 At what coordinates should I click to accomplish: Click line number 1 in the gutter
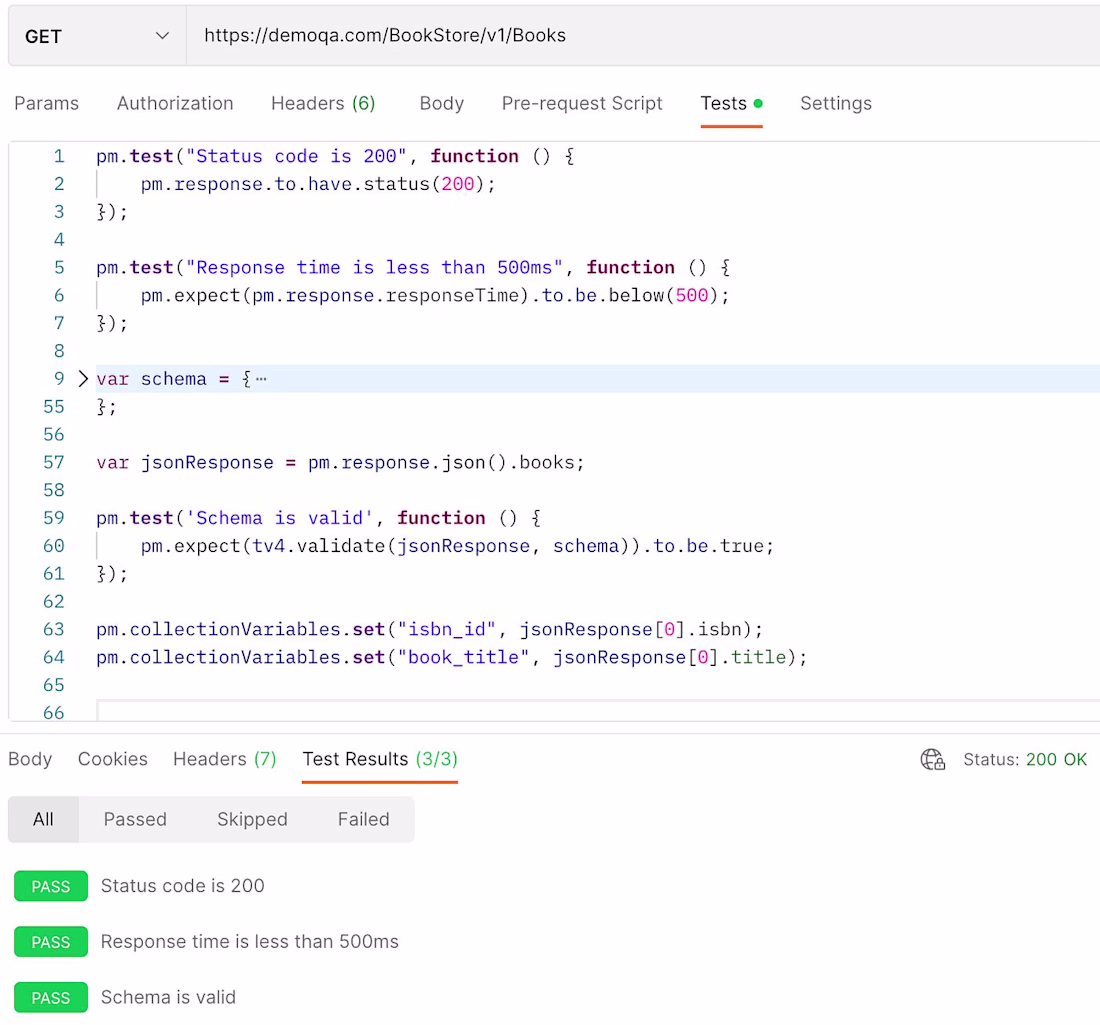click(59, 156)
